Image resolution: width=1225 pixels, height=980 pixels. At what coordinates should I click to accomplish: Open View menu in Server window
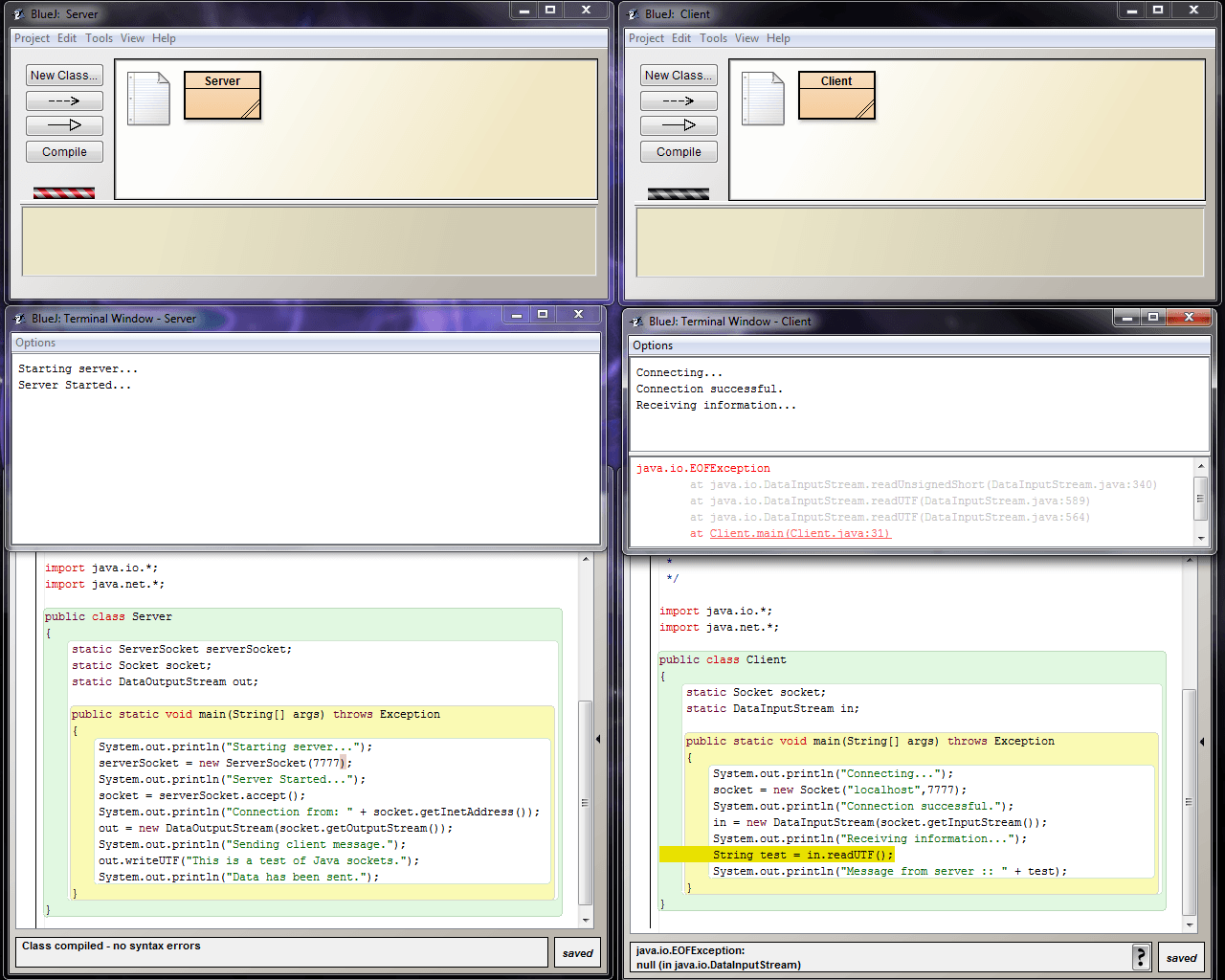(132, 38)
